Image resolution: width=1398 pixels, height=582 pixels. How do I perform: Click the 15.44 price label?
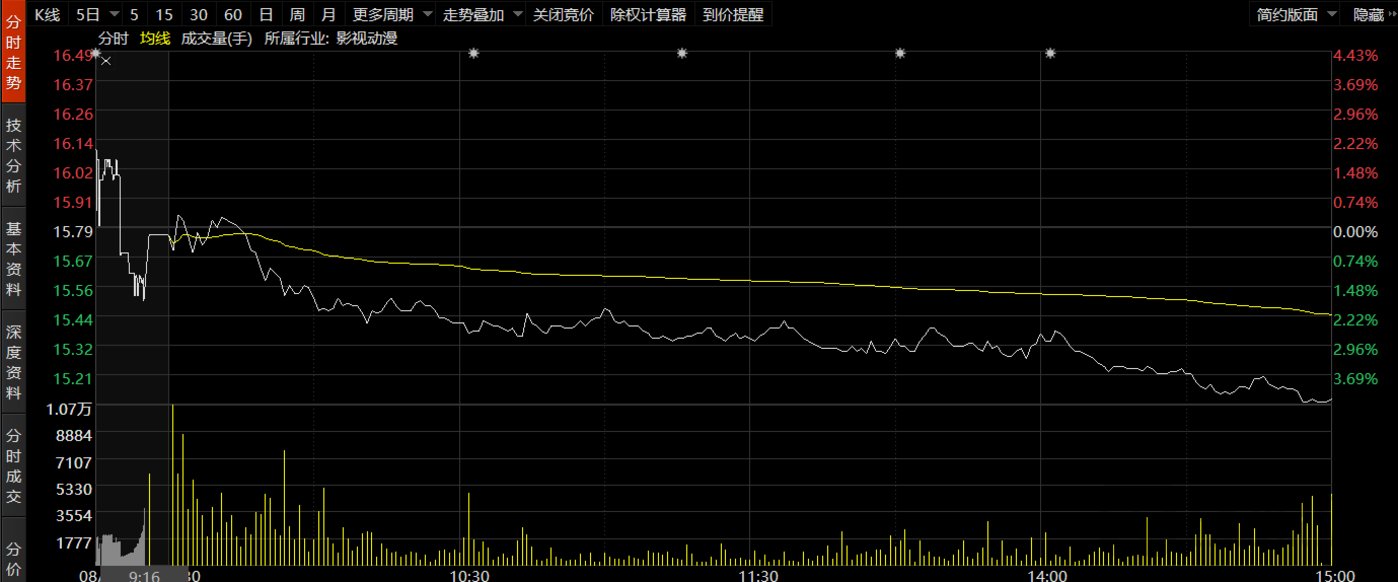tap(73, 319)
